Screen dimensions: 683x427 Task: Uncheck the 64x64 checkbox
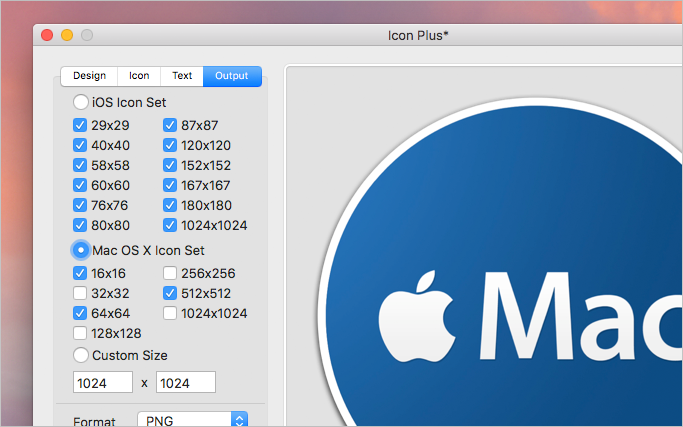click(x=80, y=313)
